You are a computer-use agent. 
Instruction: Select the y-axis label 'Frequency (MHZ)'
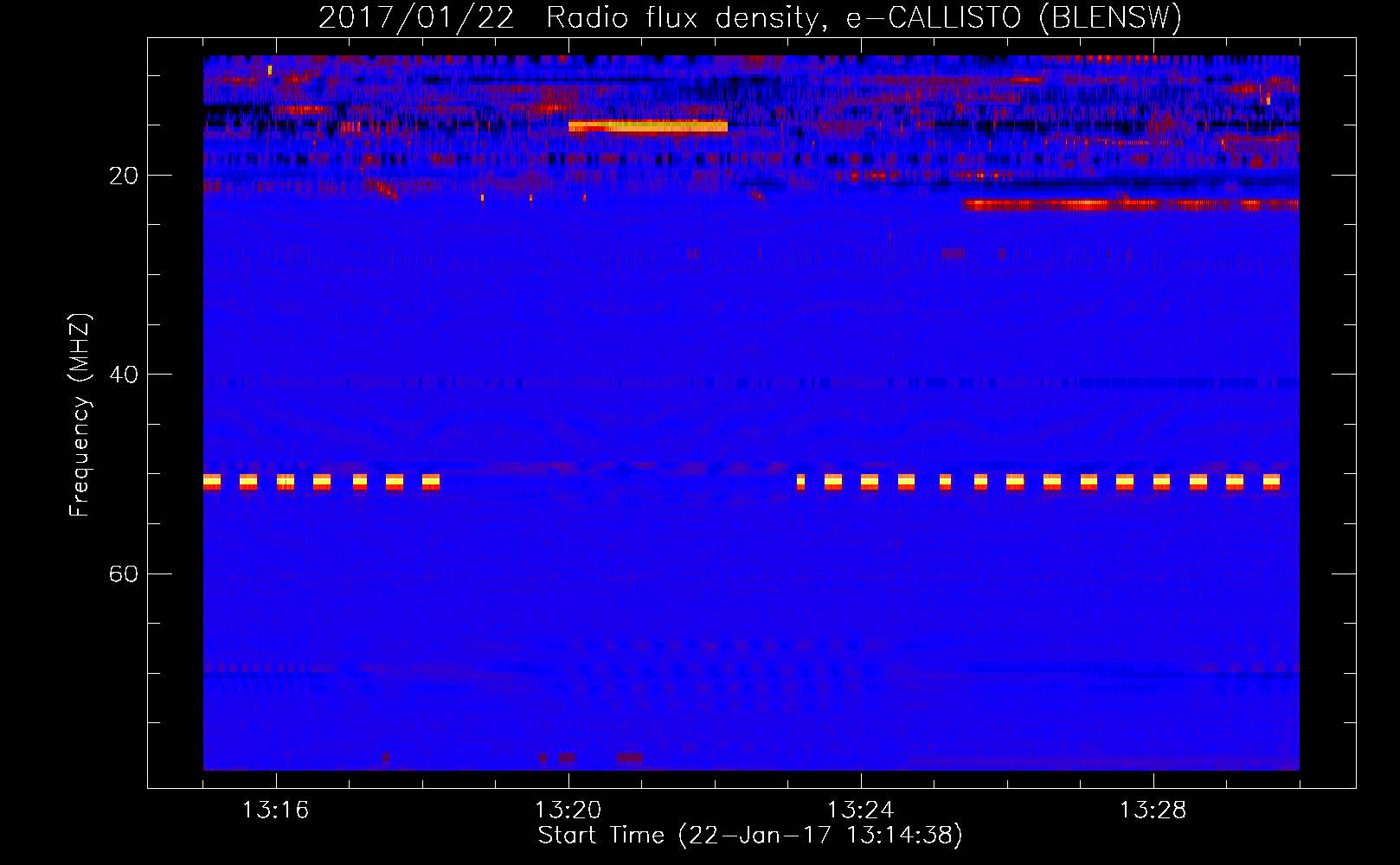80,415
